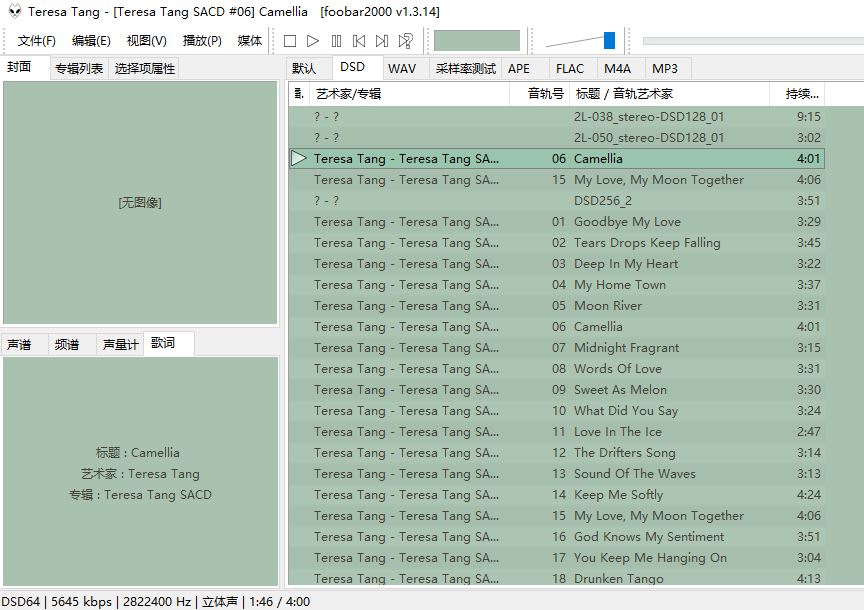Open the 播放(P) menu
This screenshot has height=610, width=864.
(x=202, y=41)
